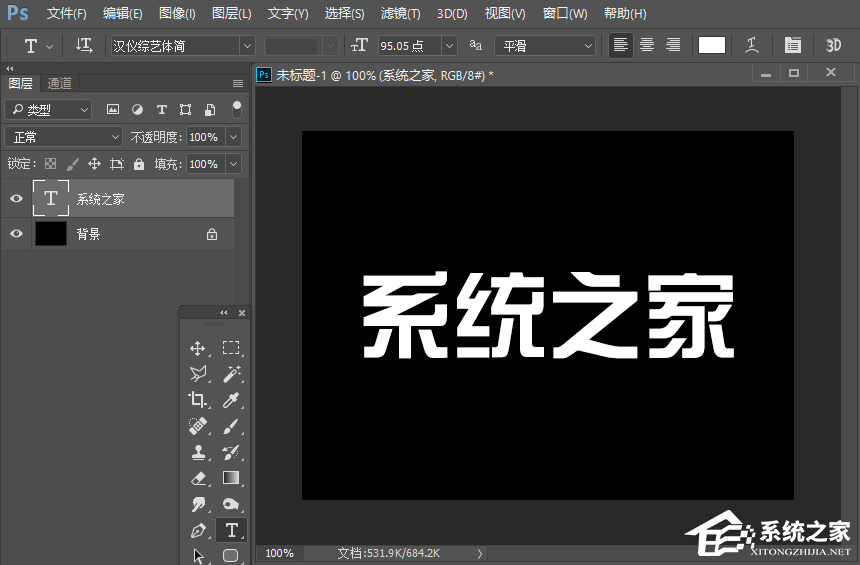This screenshot has width=860, height=565.
Task: Select the Brush tool
Action: (231, 426)
